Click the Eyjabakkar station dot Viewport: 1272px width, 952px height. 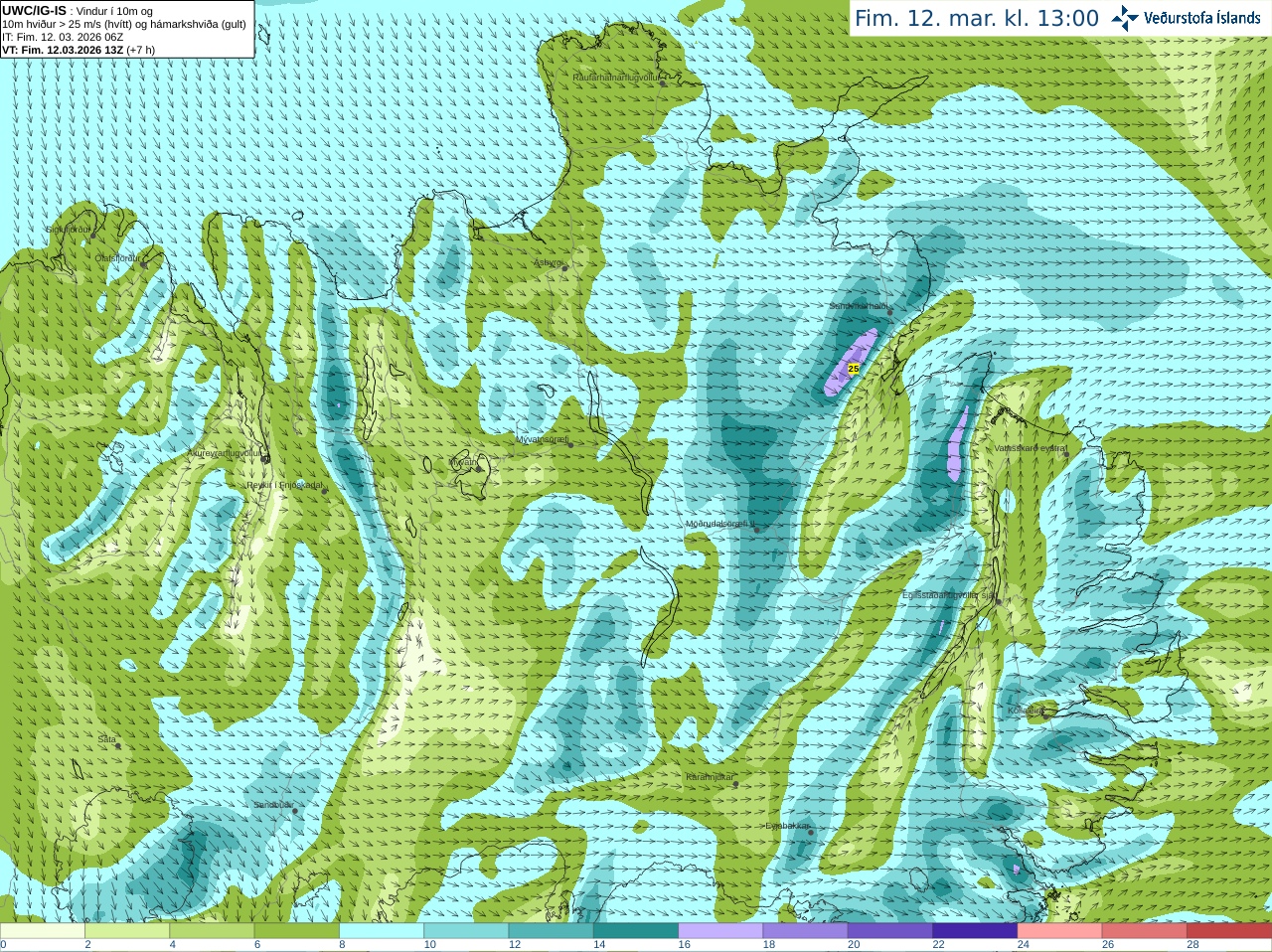812,832
